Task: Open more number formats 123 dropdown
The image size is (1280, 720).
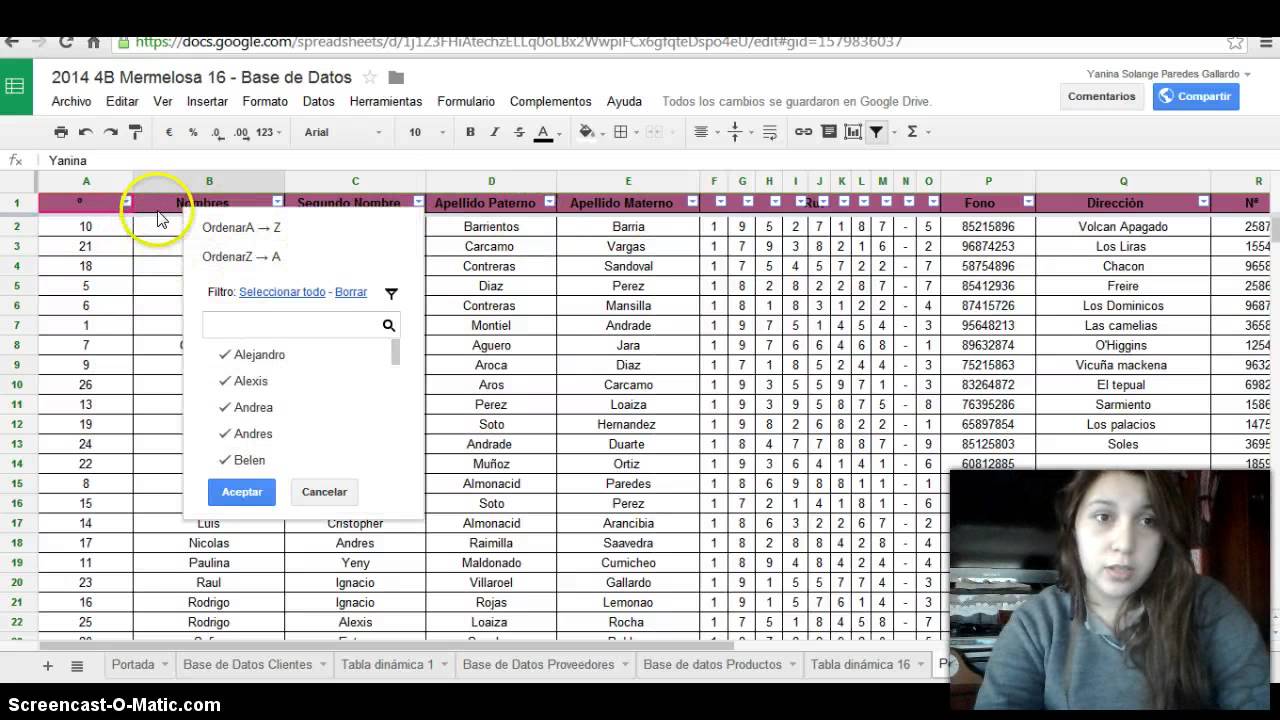Action: click(x=268, y=132)
